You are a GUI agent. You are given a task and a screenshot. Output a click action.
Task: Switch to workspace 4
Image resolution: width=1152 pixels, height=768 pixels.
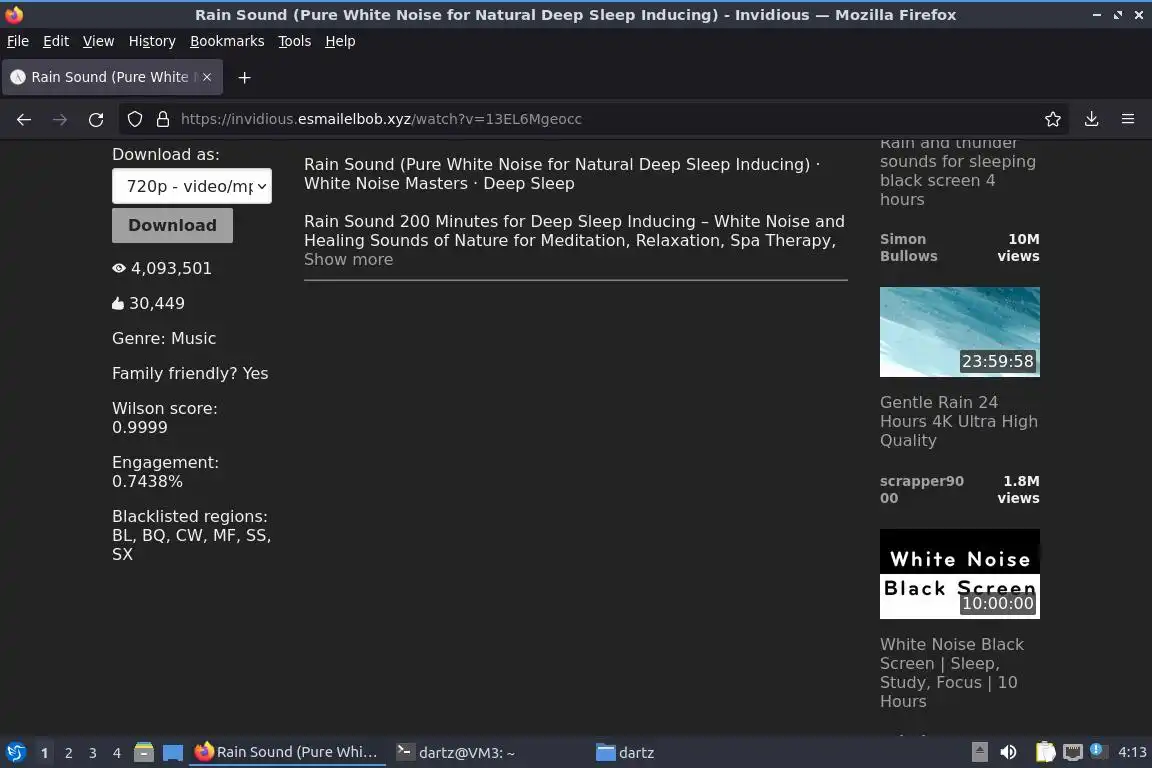pos(117,753)
